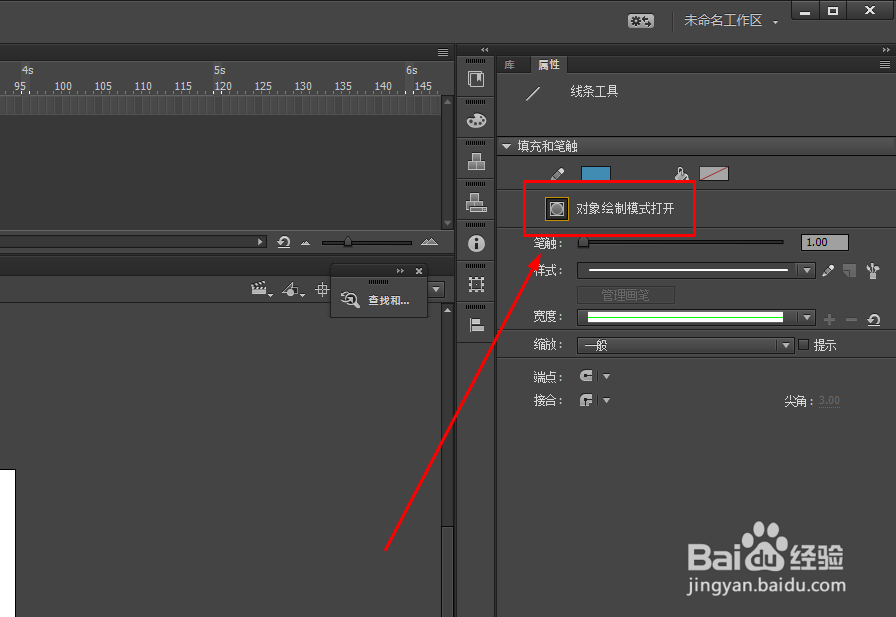896x617 pixels.
Task: Click the timeline horizontal scroll right arrow
Action: [x=260, y=242]
